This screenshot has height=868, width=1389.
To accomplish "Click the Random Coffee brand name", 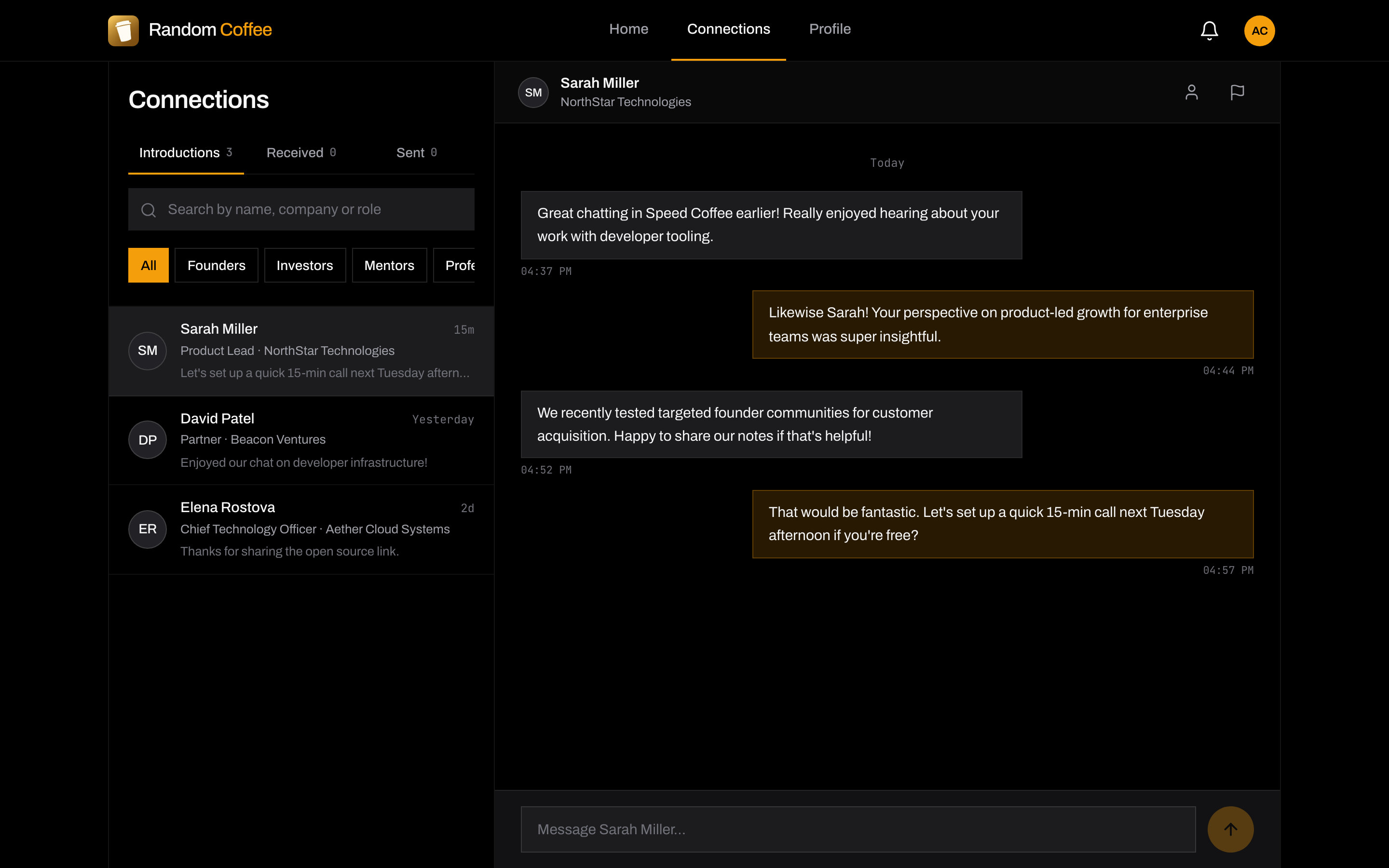I will click(210, 29).
